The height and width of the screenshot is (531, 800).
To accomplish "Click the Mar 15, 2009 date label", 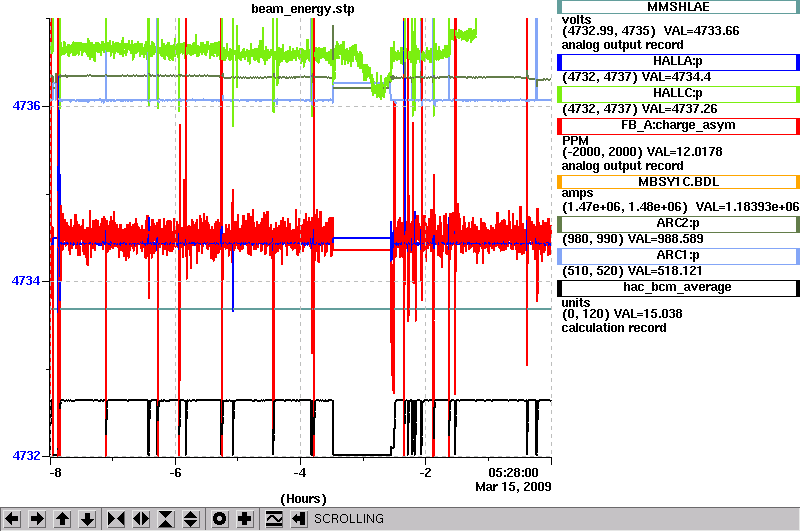I will [513, 487].
